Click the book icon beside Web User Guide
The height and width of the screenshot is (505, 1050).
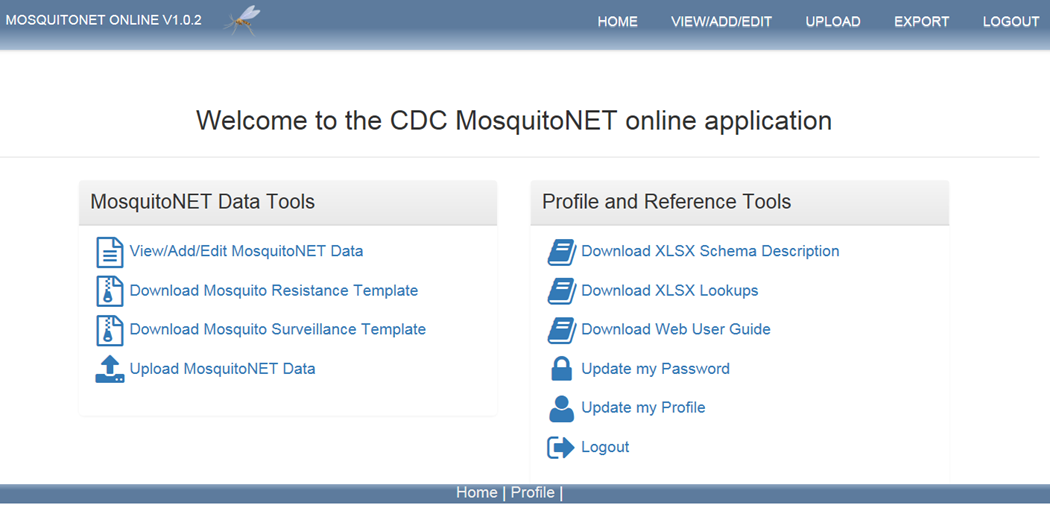tap(561, 330)
